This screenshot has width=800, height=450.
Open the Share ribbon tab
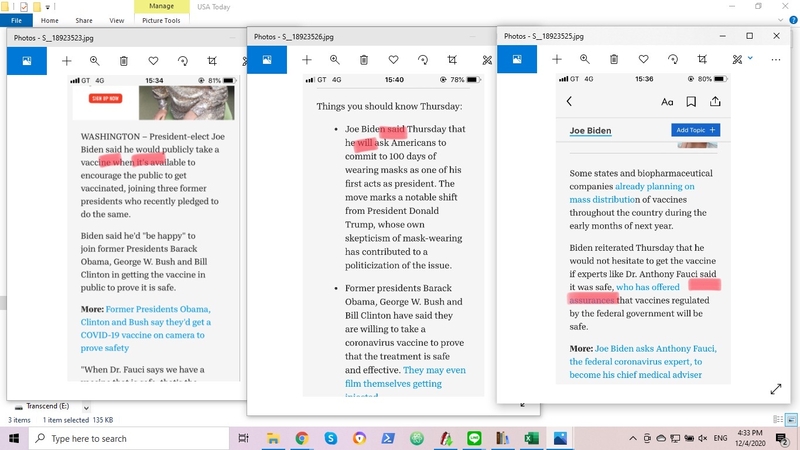[x=84, y=20]
